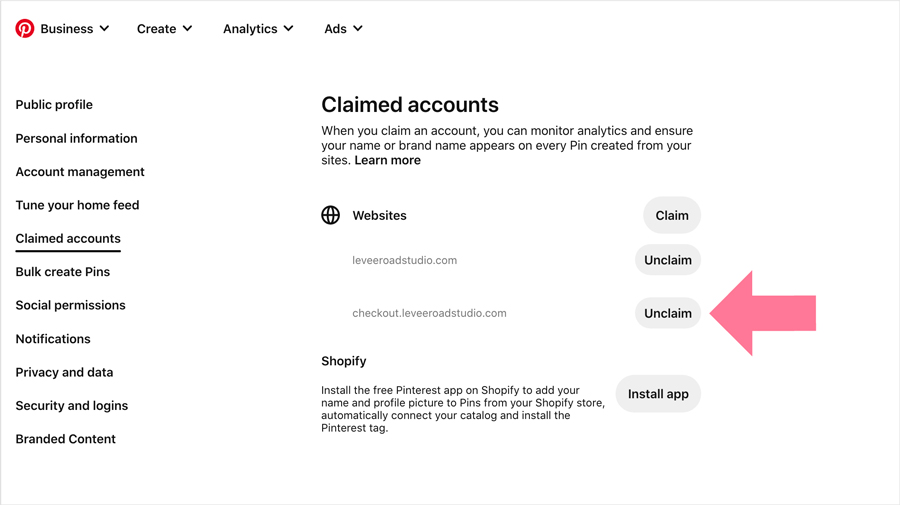Open the Create dropdown menu
The height and width of the screenshot is (505, 900).
point(165,29)
